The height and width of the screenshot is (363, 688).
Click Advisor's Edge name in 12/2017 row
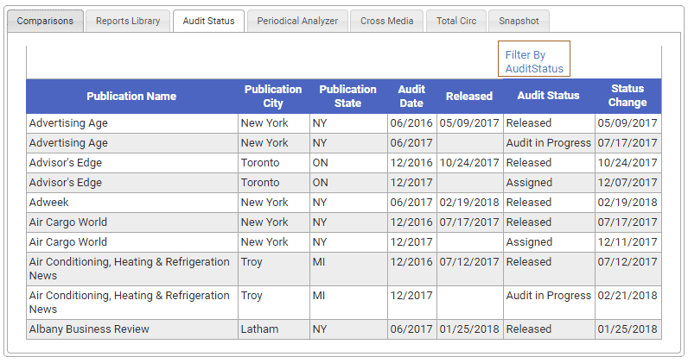click(x=65, y=183)
